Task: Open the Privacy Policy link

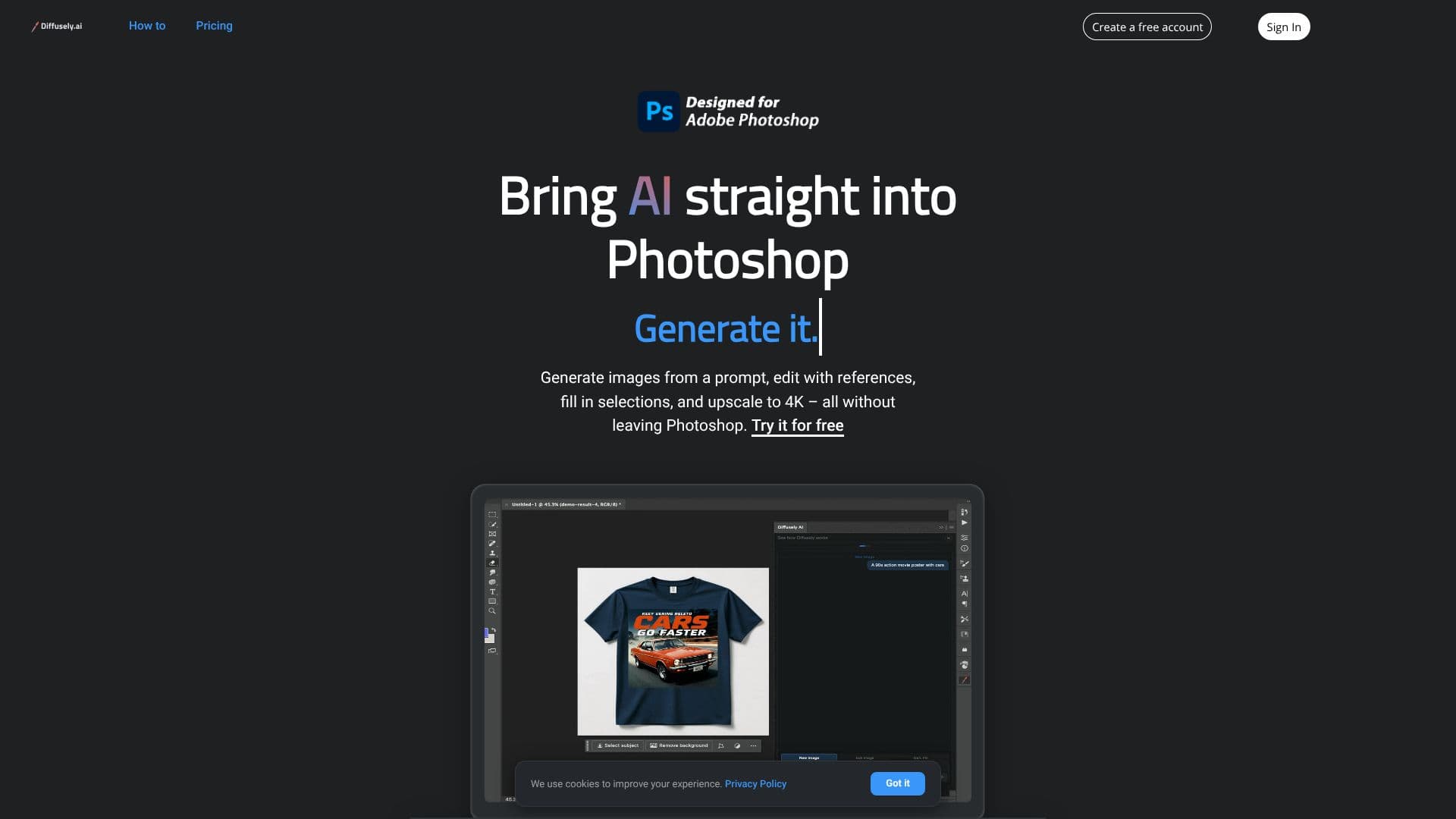Action: tap(755, 783)
